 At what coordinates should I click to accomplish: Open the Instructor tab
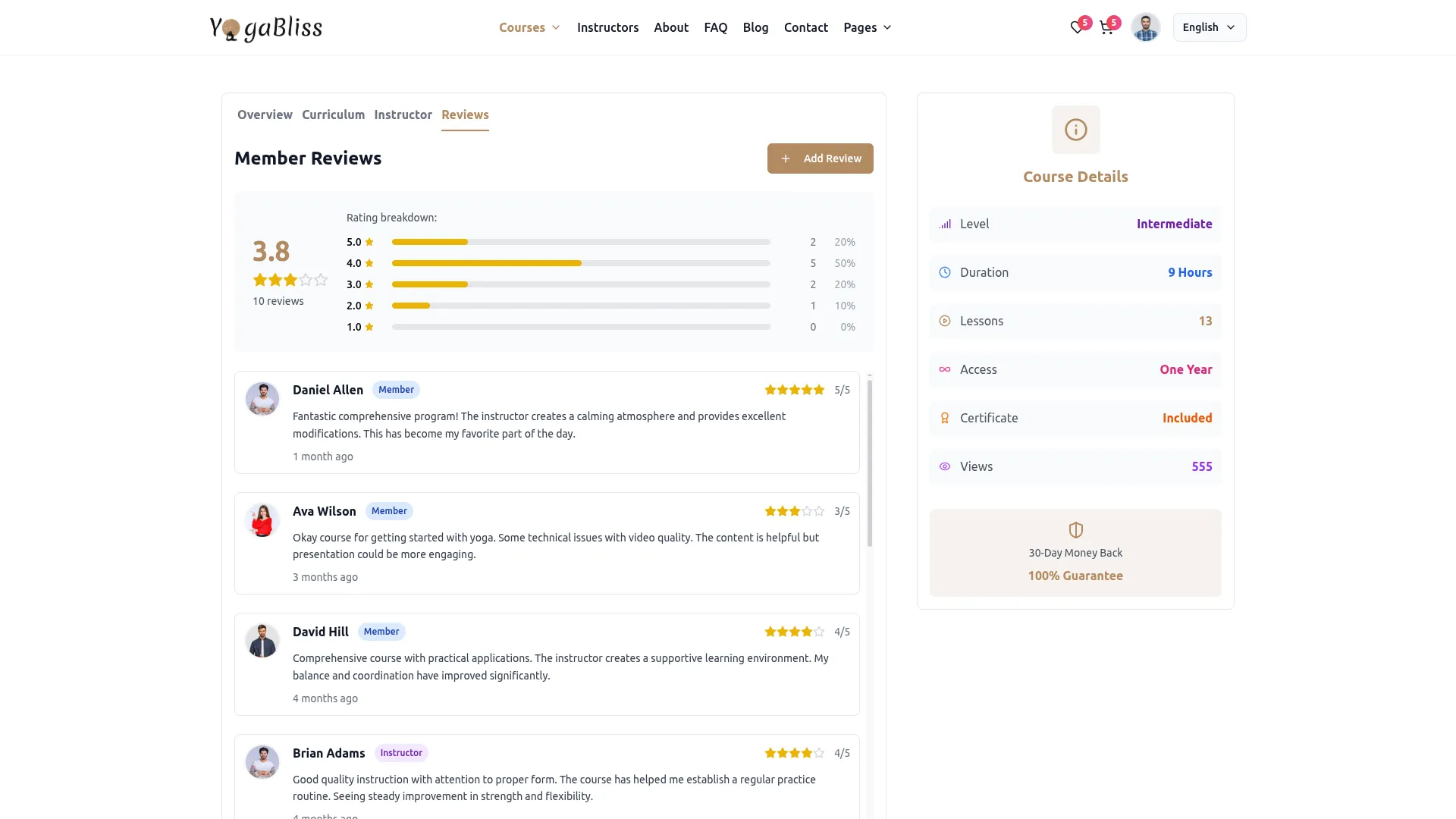403,115
